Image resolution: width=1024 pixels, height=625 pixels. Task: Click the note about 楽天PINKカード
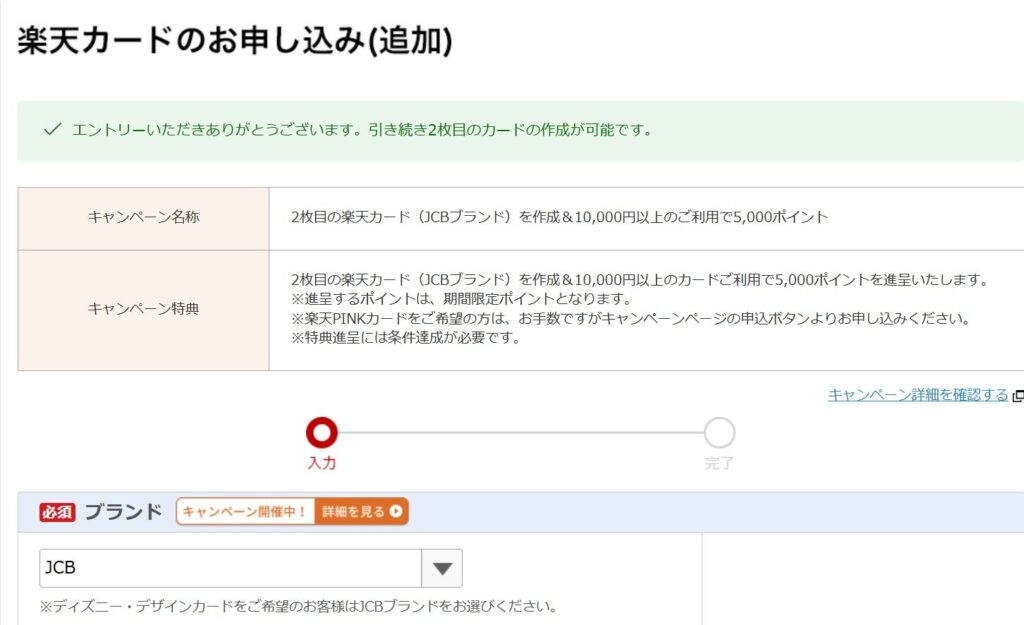631,319
